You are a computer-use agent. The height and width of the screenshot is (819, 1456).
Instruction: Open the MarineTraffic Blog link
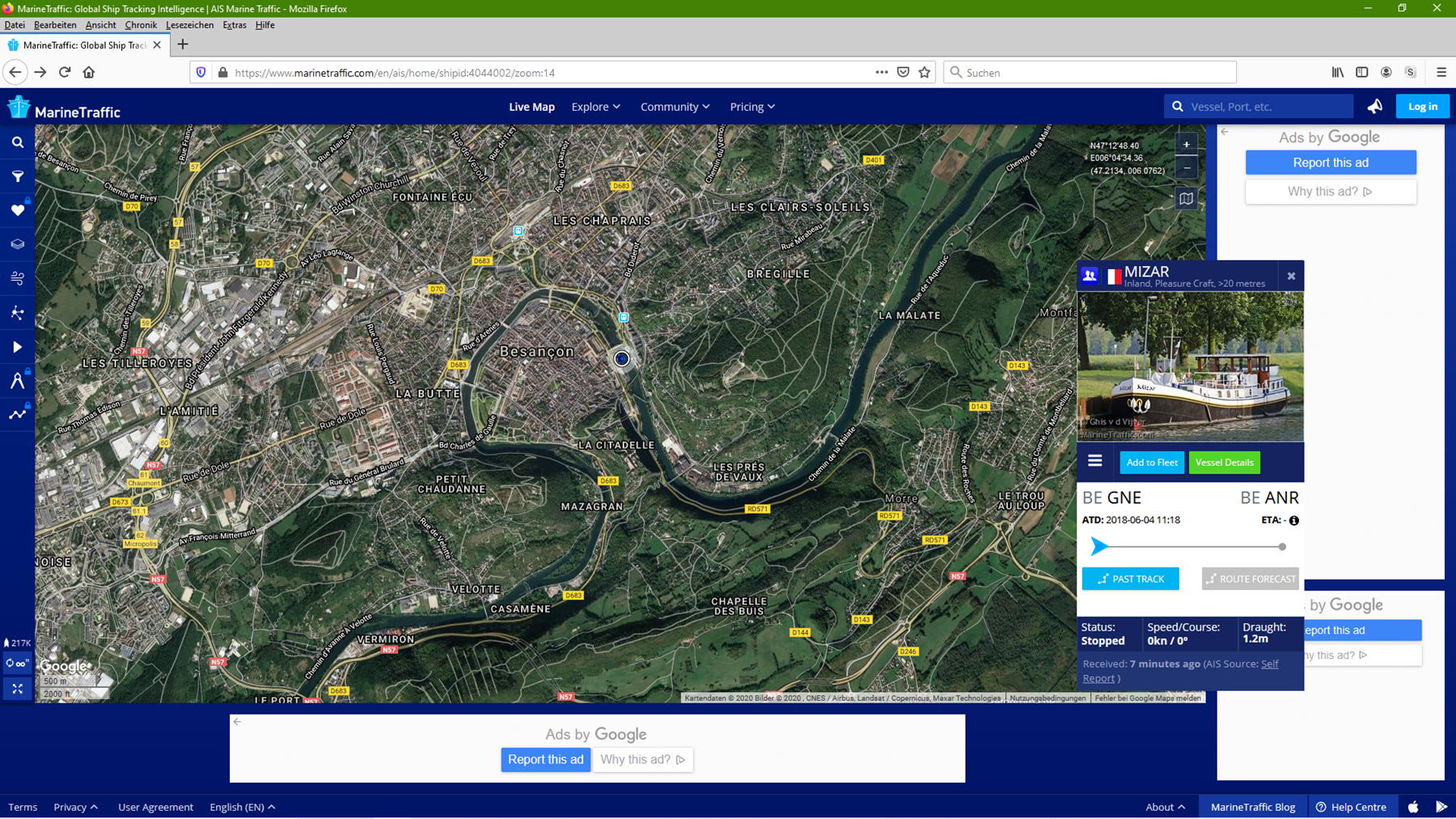[x=1253, y=807]
